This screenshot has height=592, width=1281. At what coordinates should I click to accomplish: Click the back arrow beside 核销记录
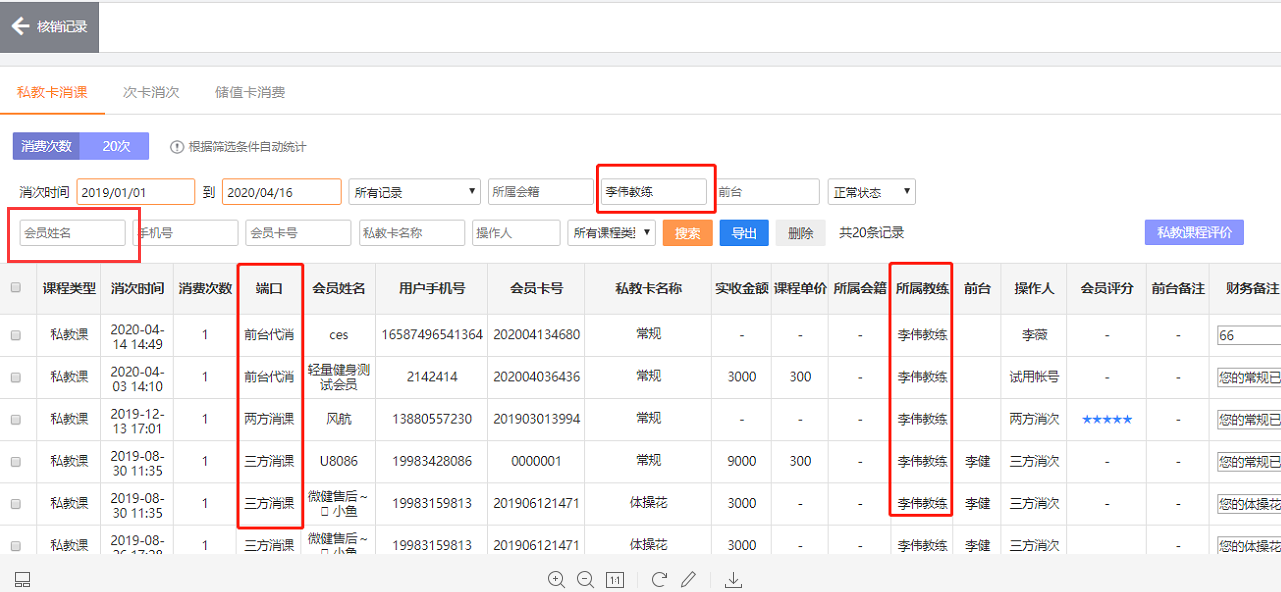tap(20, 26)
